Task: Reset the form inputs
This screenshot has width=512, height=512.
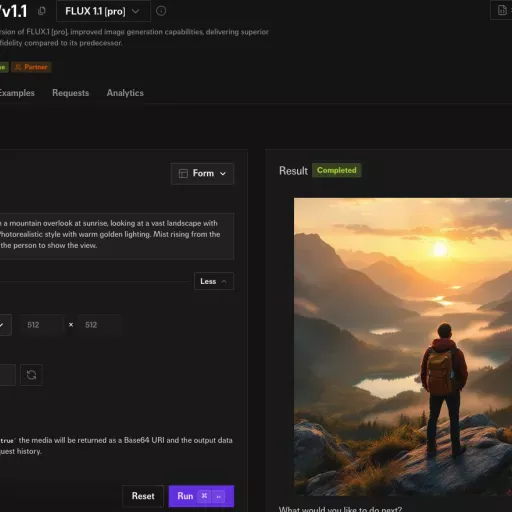Action: [x=143, y=496]
